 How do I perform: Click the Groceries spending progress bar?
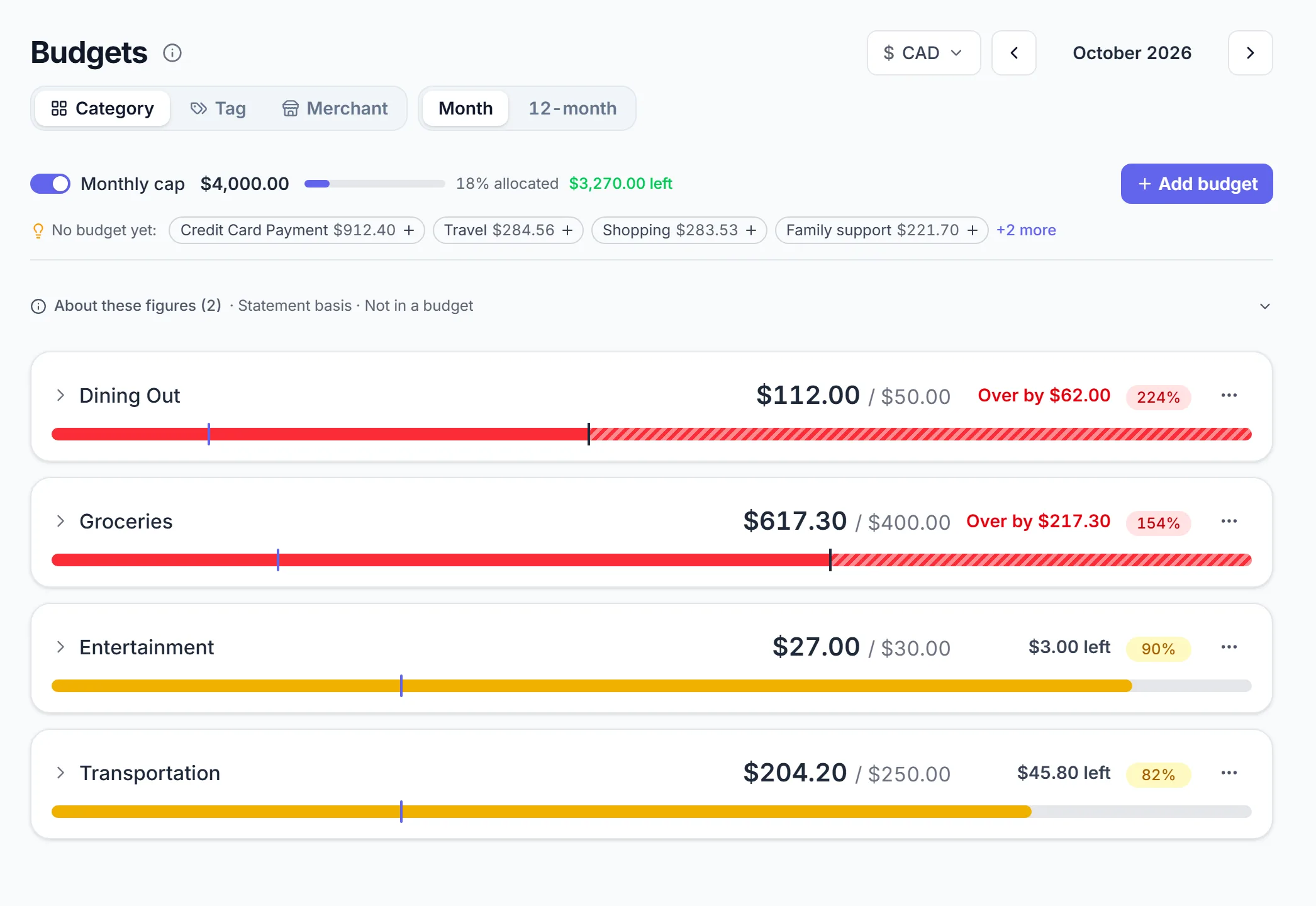click(x=652, y=560)
